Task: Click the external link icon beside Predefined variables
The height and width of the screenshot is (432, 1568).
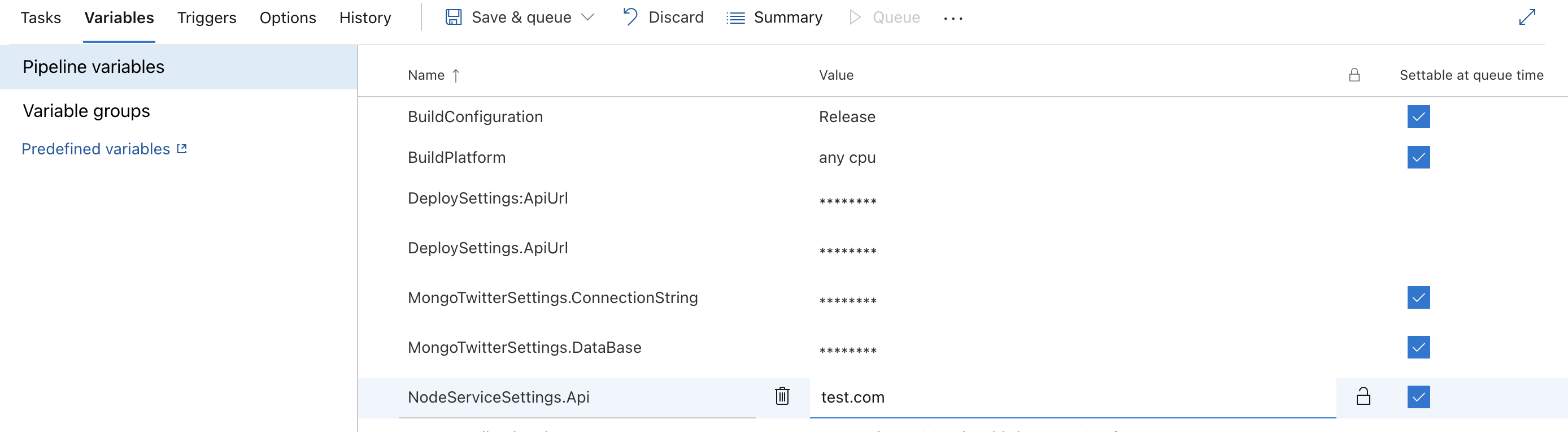Action: point(181,149)
